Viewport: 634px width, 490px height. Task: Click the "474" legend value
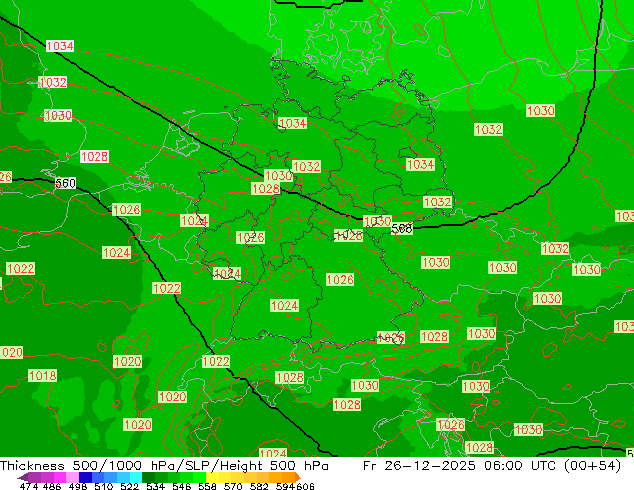pyautogui.click(x=29, y=486)
